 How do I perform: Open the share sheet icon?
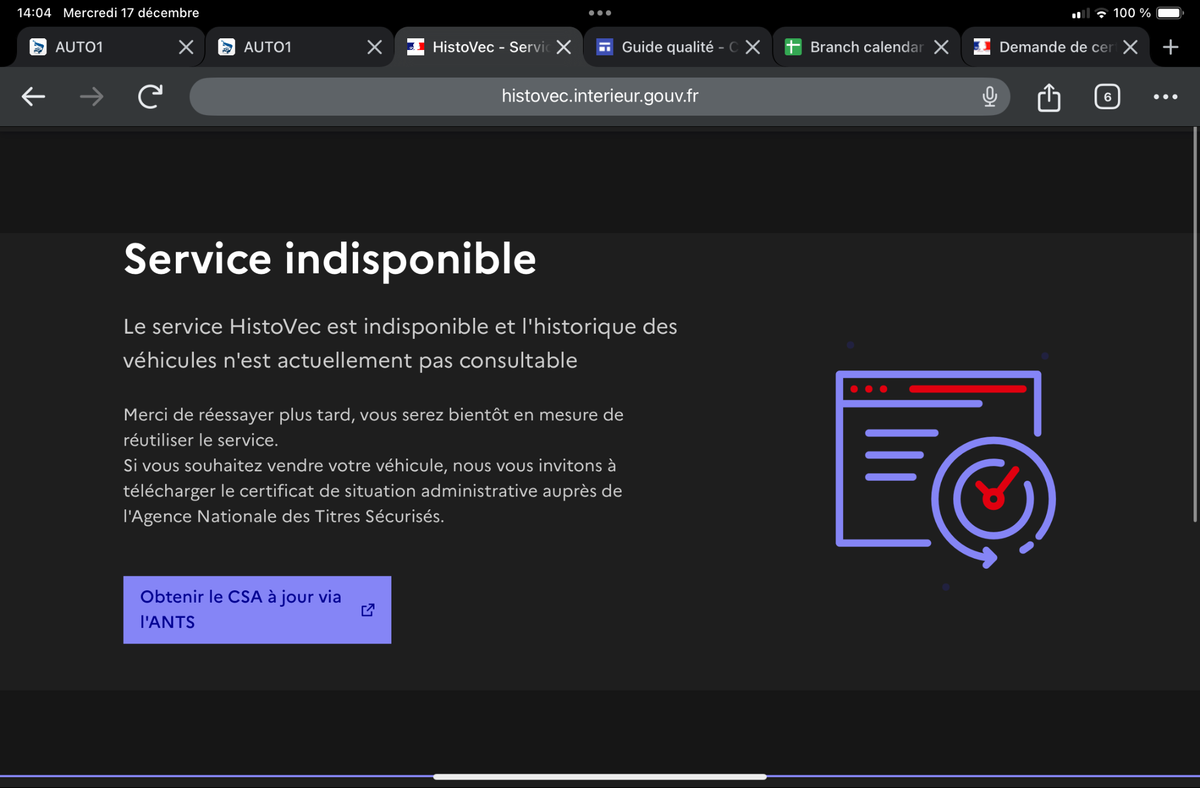click(1048, 97)
